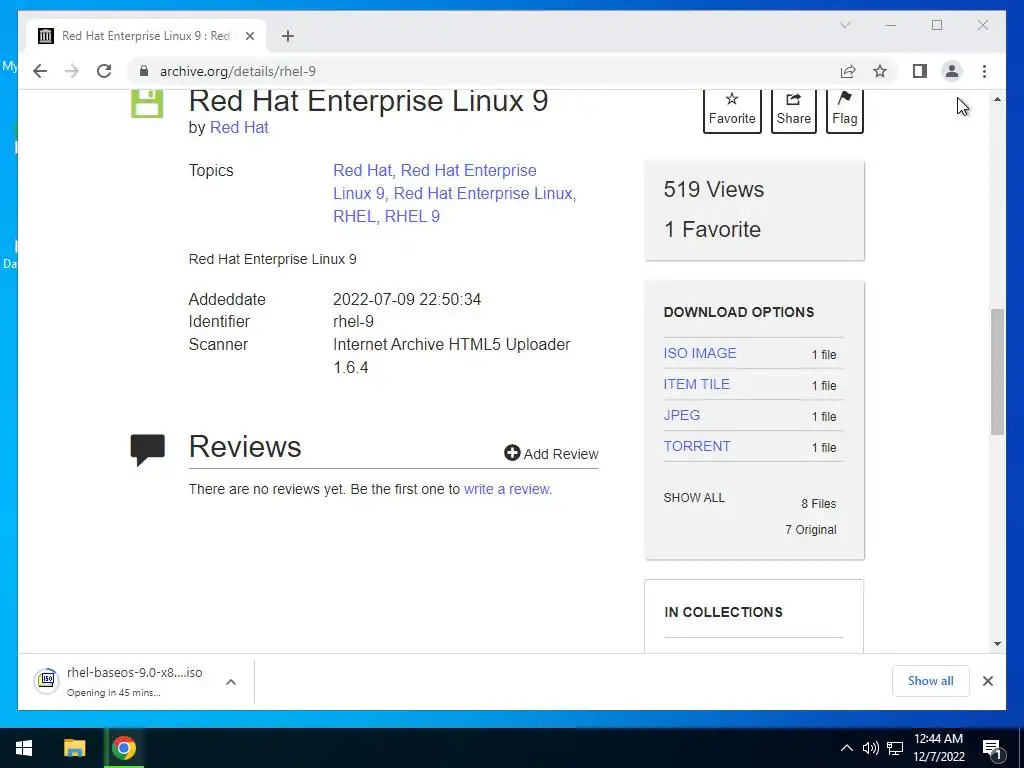Screen dimensions: 1024x768
Task: Open the tab search chevron
Action: click(844, 25)
